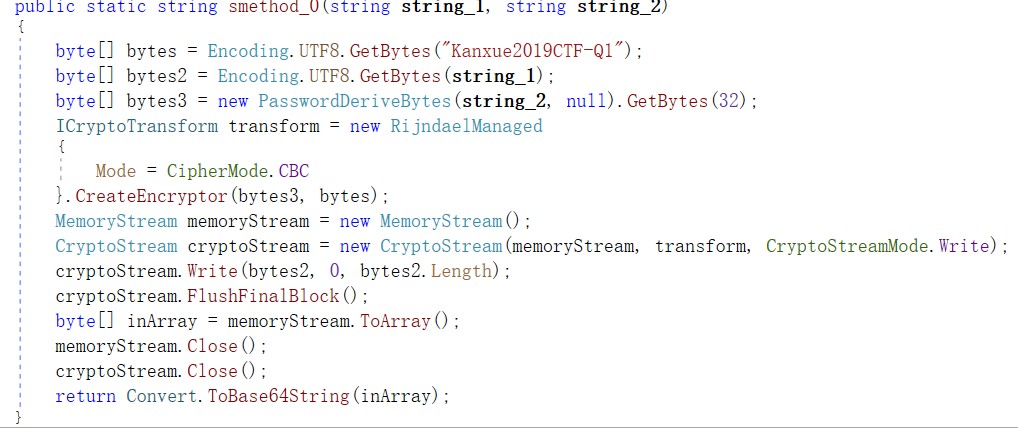
Task: Click the null argument of PasswordDeriveBytes
Action: (x=586, y=101)
